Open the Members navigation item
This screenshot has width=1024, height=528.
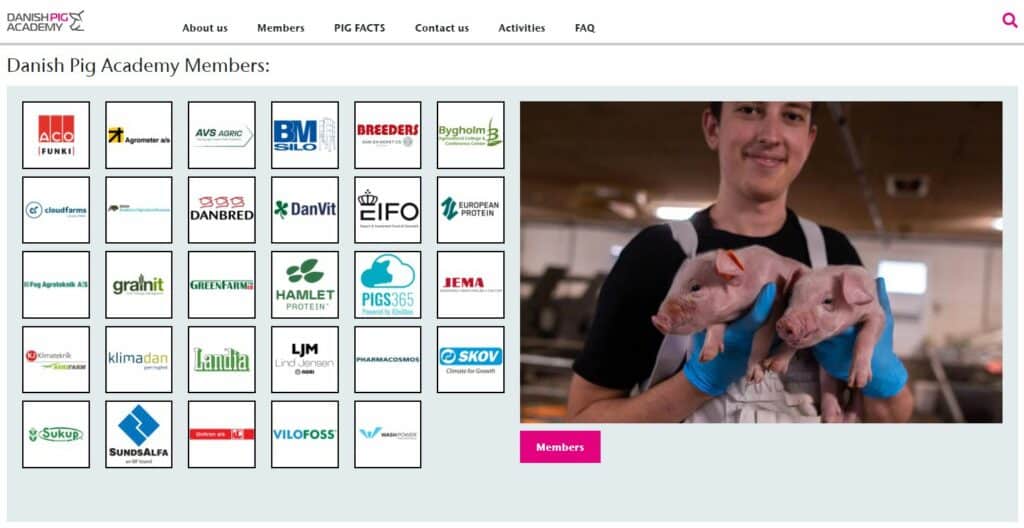281,28
